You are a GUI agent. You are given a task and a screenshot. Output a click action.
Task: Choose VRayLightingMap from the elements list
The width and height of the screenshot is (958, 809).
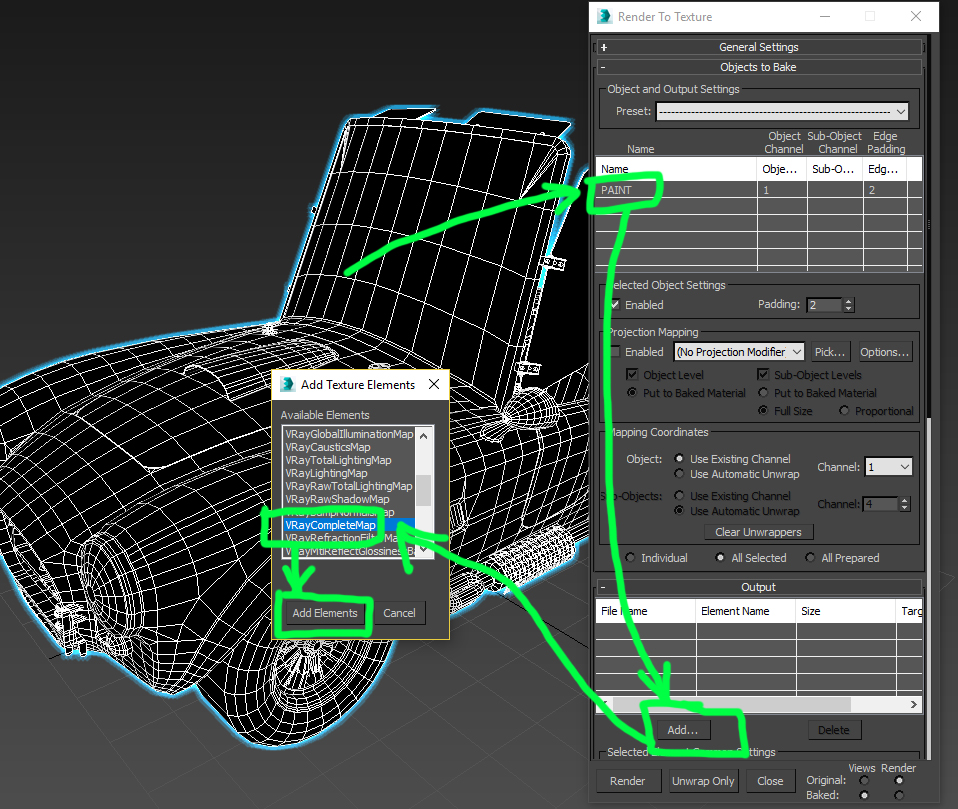tap(326, 473)
